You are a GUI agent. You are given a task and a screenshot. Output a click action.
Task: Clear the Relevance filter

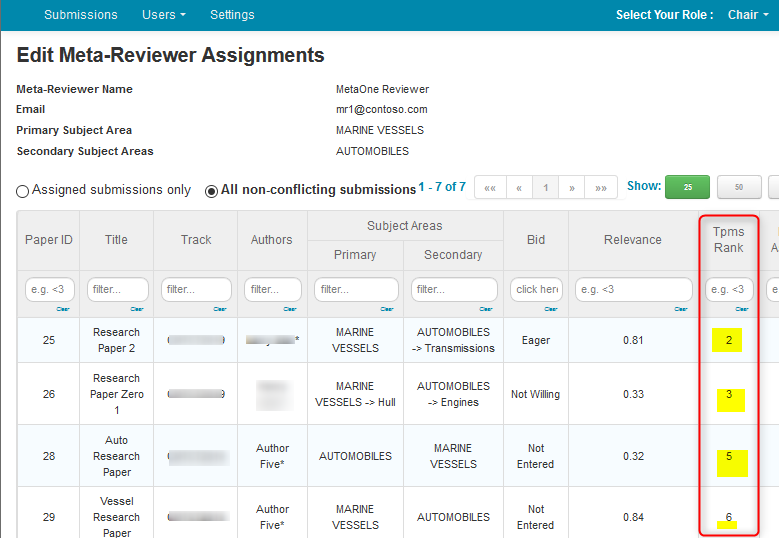point(681,309)
